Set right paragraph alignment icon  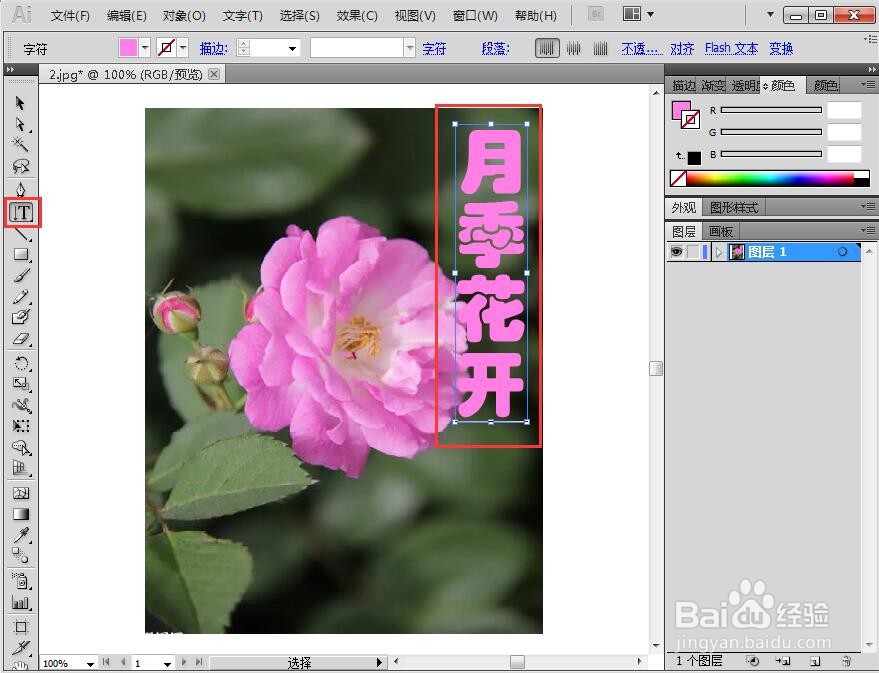600,49
